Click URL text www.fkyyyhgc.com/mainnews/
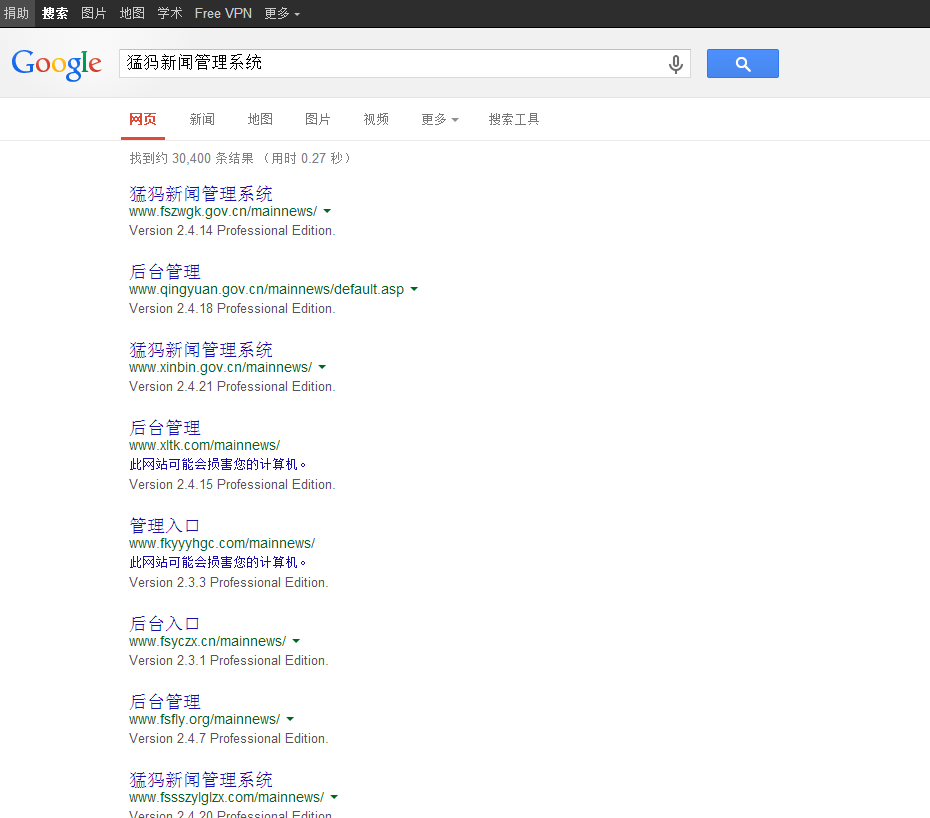Screen dimensions: 930x818 click(x=222, y=543)
